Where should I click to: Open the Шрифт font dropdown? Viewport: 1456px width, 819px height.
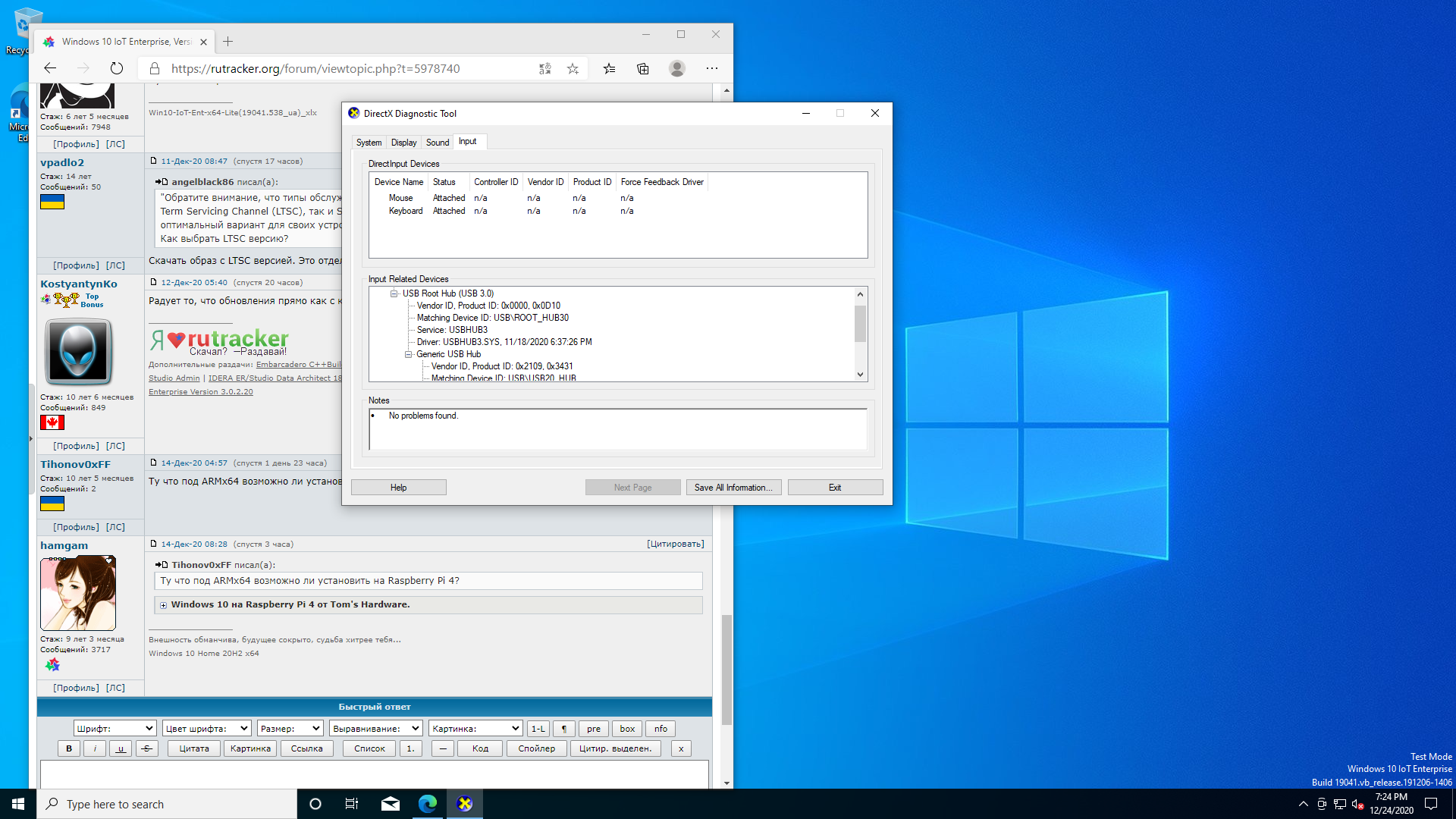[x=115, y=729]
